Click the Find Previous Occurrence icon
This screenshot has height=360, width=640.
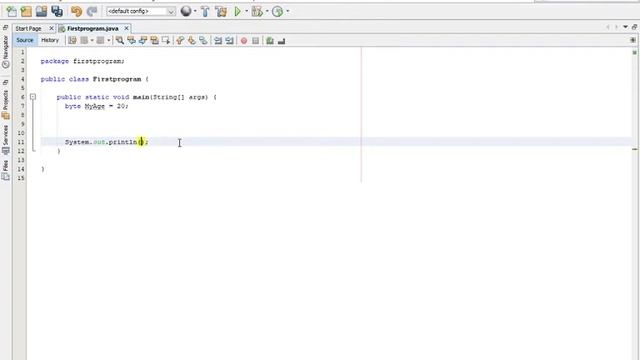coord(131,40)
